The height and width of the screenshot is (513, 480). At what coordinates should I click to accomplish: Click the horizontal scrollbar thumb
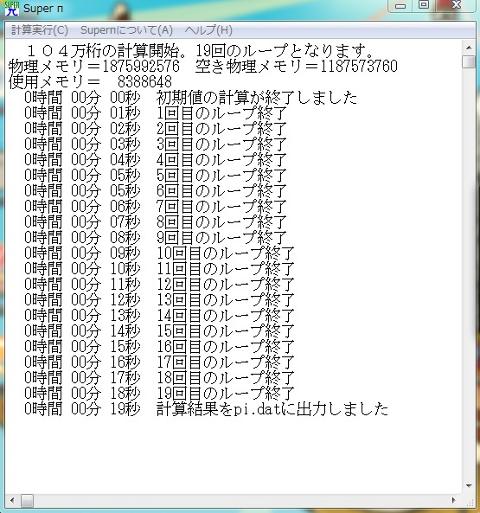(27, 500)
